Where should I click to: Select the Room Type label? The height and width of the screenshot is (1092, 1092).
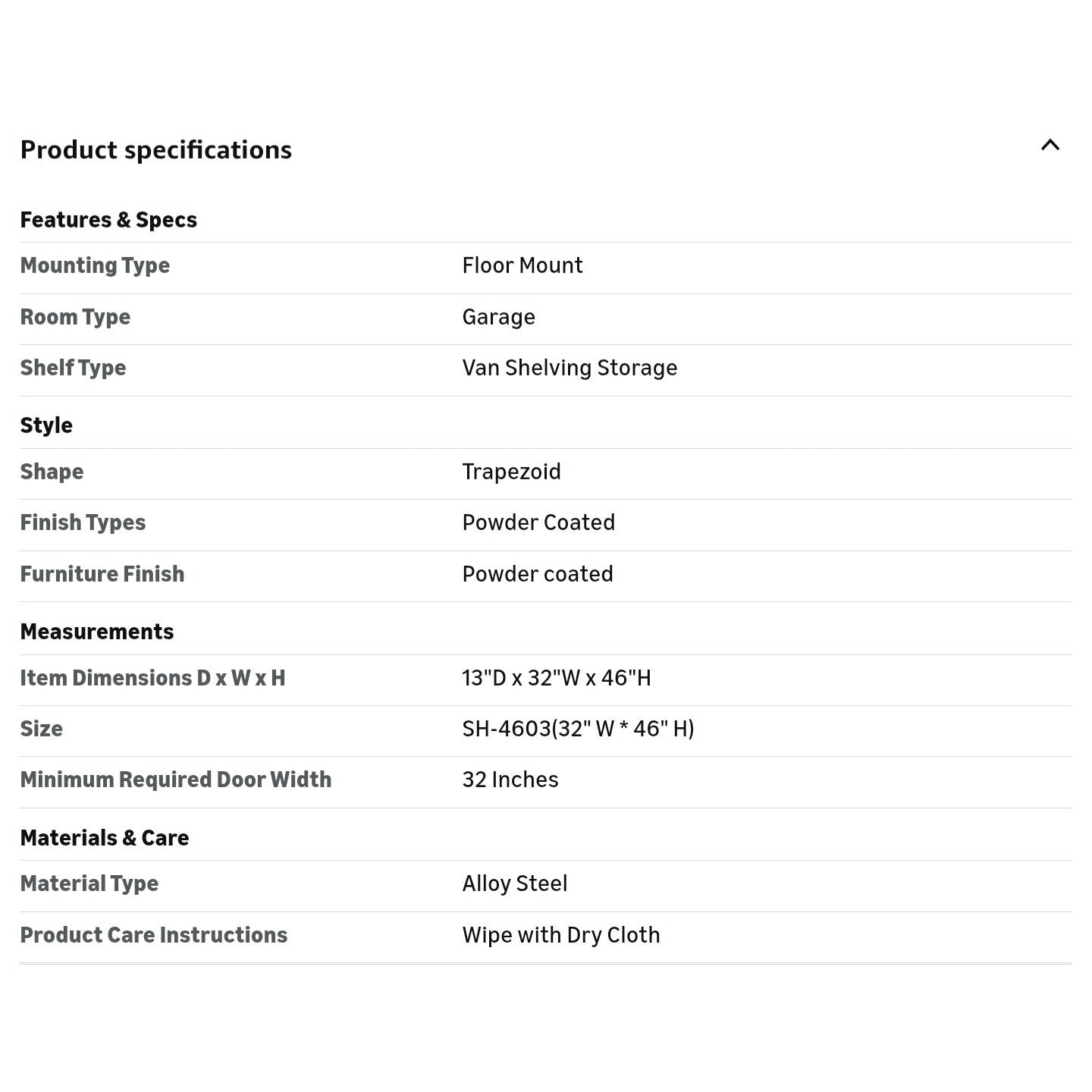pos(75,317)
